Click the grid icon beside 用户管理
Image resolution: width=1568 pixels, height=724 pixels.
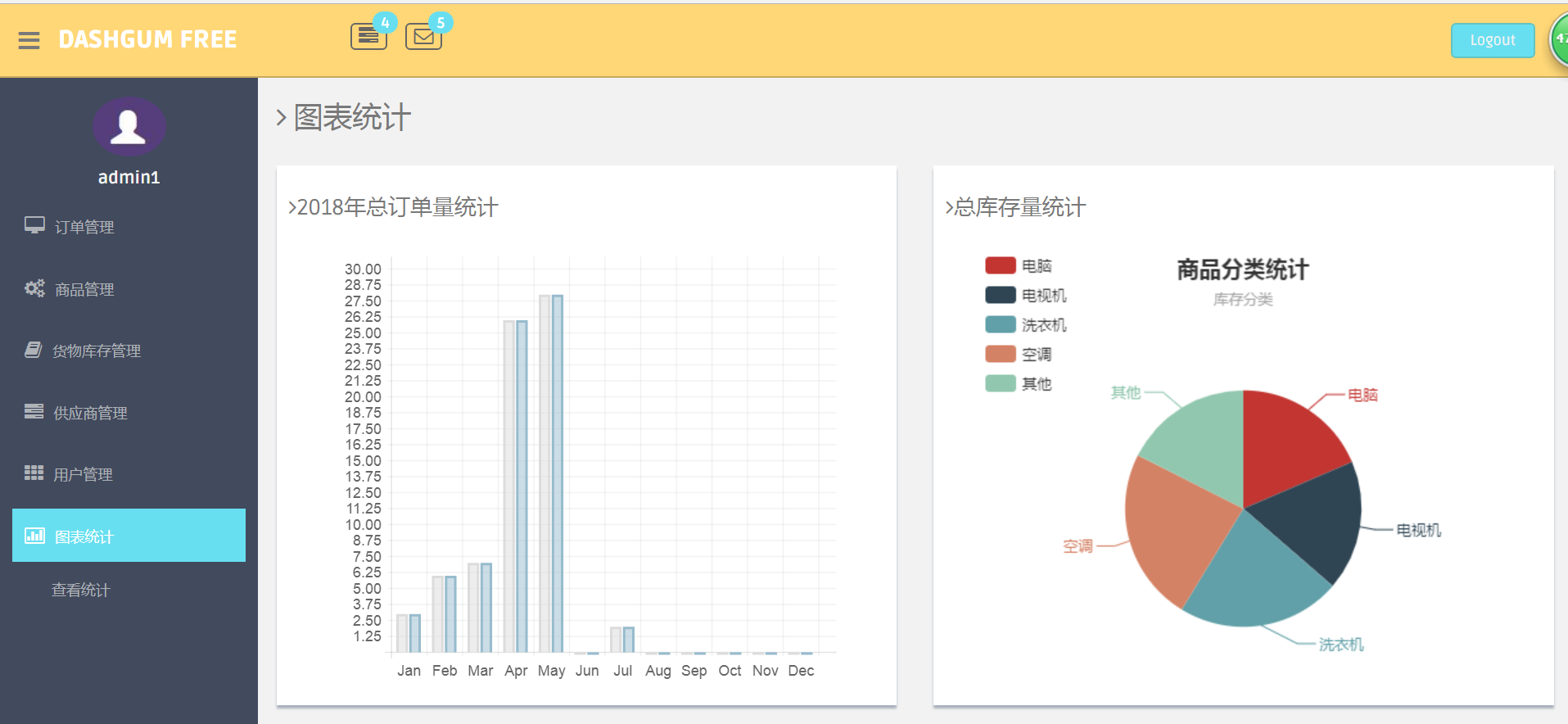(34, 473)
